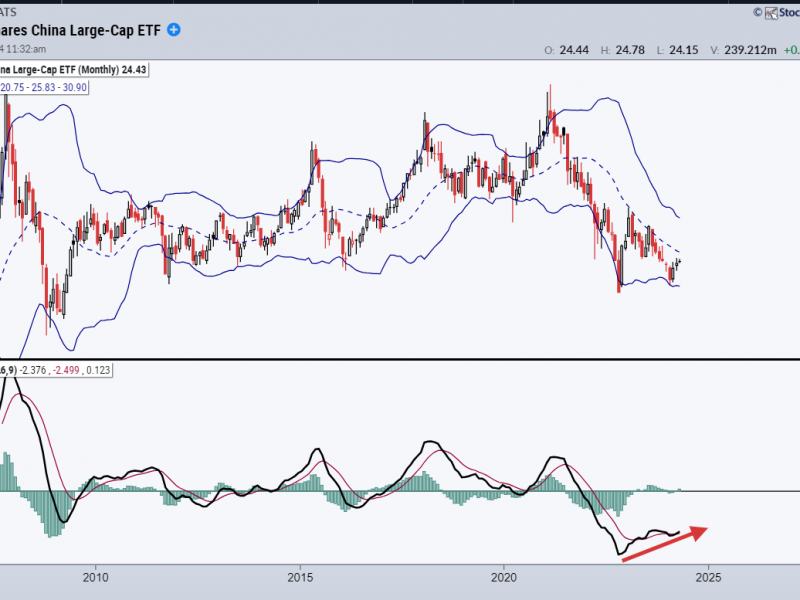Click the Bollinger values 20.75 - 25.83 - 30.90
Image resolution: width=800 pixels, height=600 pixels.
coord(44,87)
